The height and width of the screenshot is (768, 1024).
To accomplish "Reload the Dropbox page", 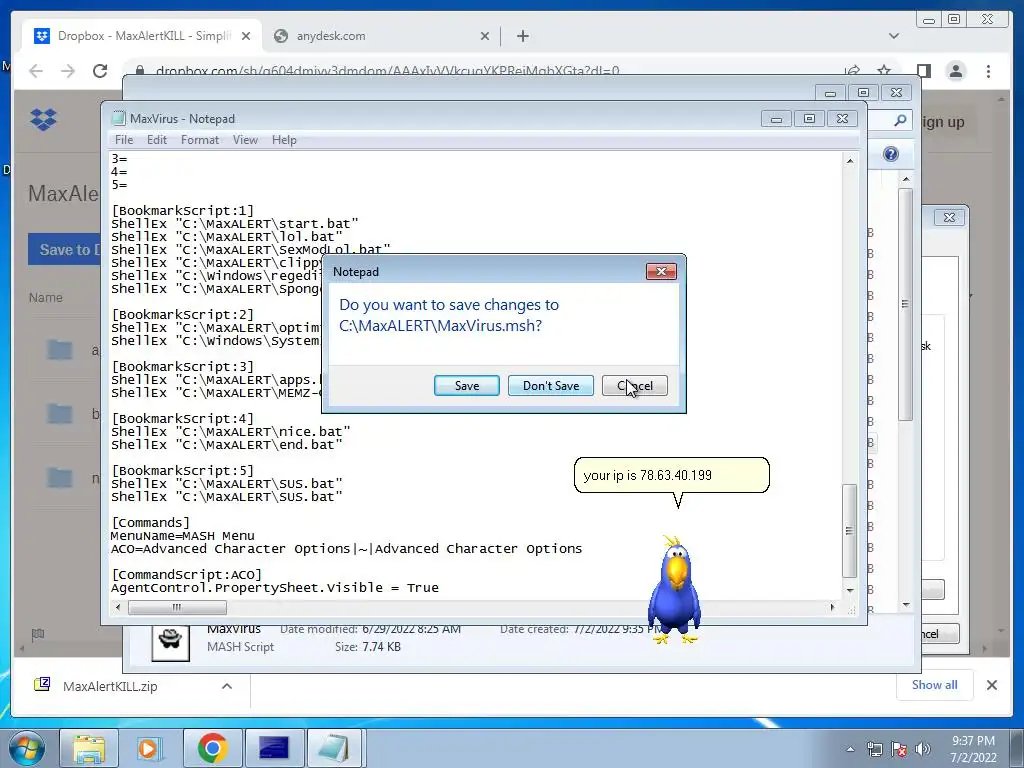I will tap(100, 71).
